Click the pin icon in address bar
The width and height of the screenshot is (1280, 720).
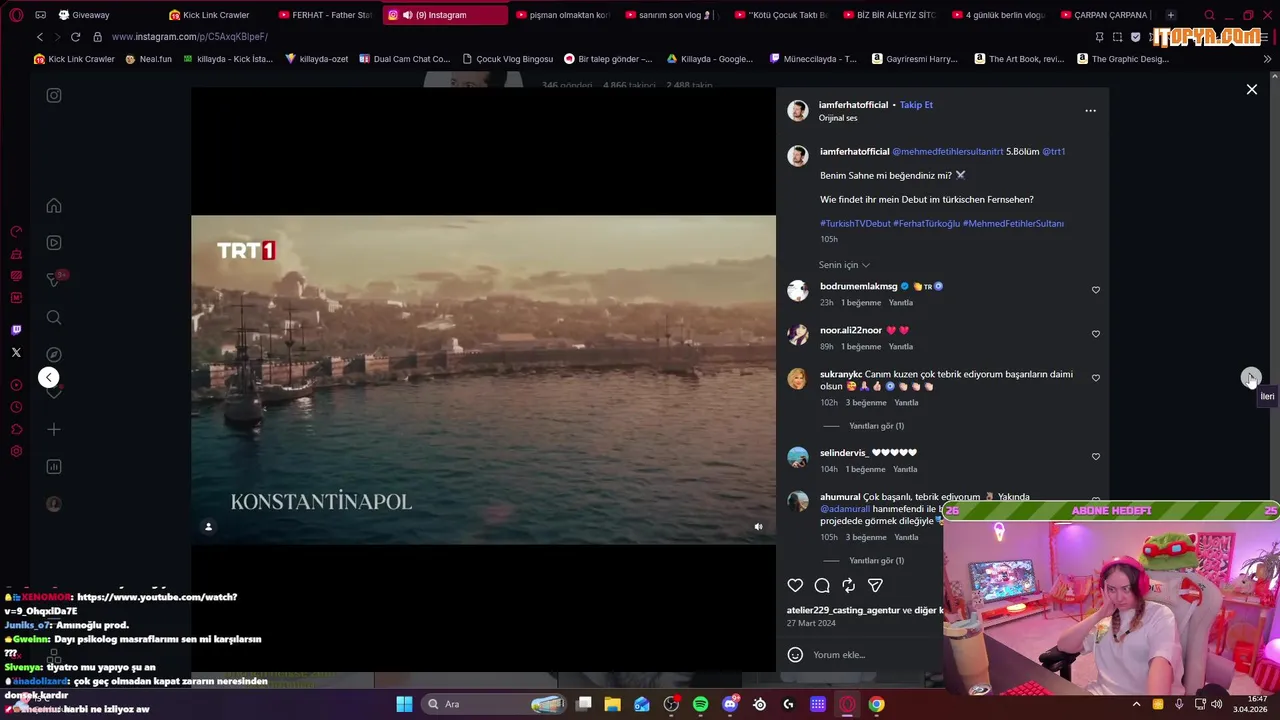tap(1099, 37)
